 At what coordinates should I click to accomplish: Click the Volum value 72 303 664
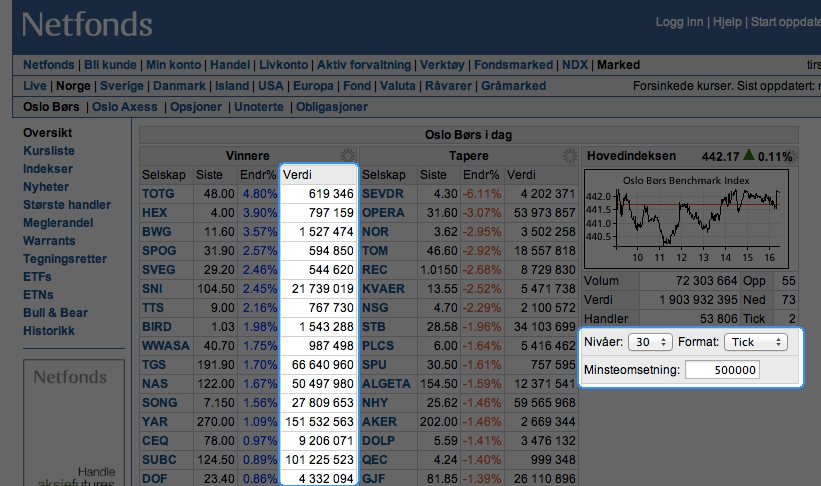coord(706,281)
